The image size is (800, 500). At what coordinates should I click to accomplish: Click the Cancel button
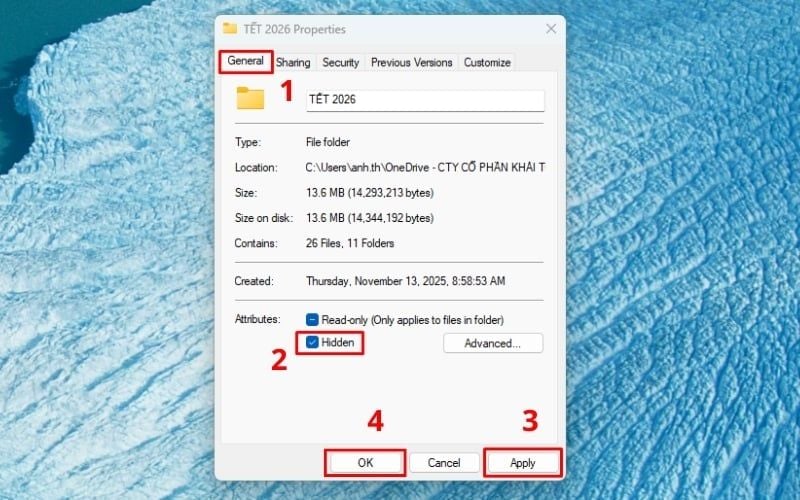point(444,463)
